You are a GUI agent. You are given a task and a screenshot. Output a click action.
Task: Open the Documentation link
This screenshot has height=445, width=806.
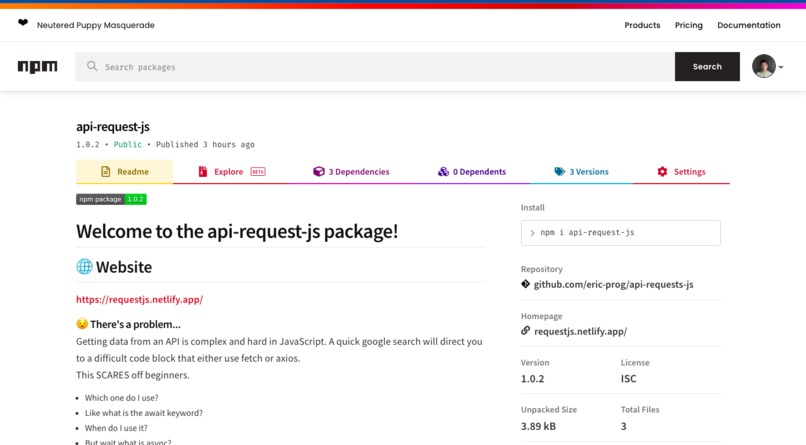(748, 25)
